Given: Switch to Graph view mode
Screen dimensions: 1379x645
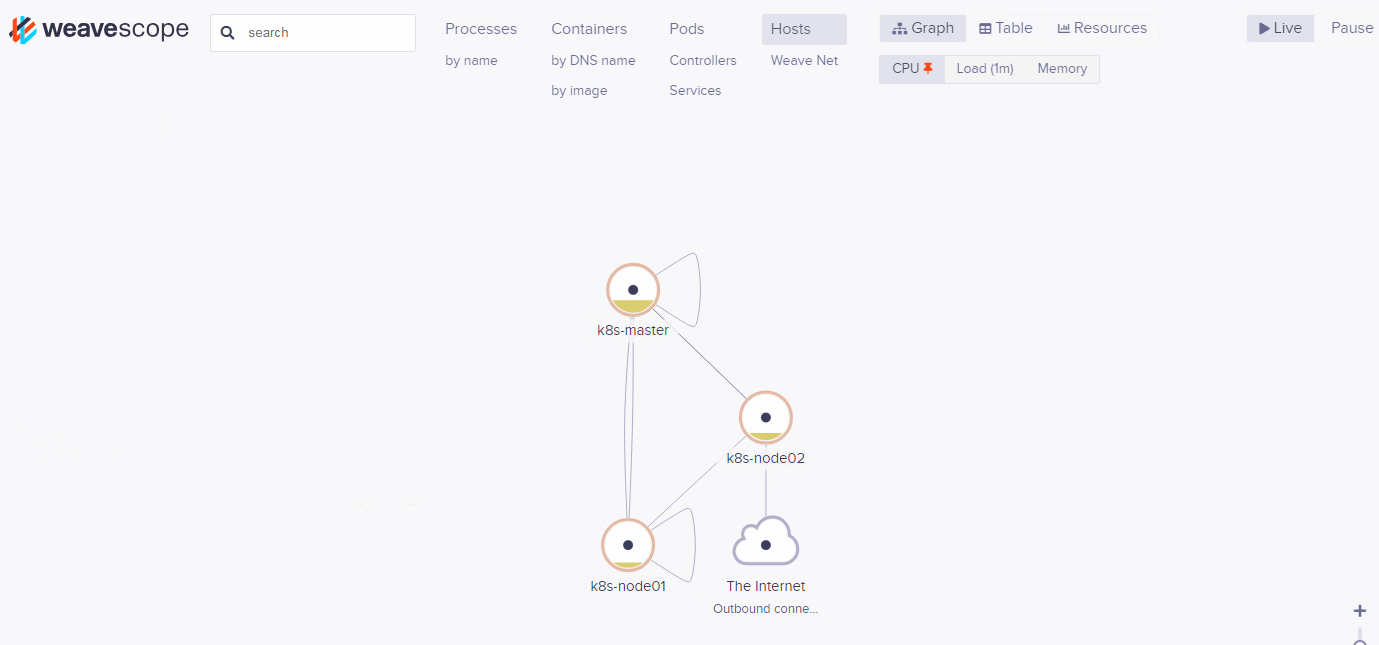Looking at the screenshot, I should tap(923, 28).
